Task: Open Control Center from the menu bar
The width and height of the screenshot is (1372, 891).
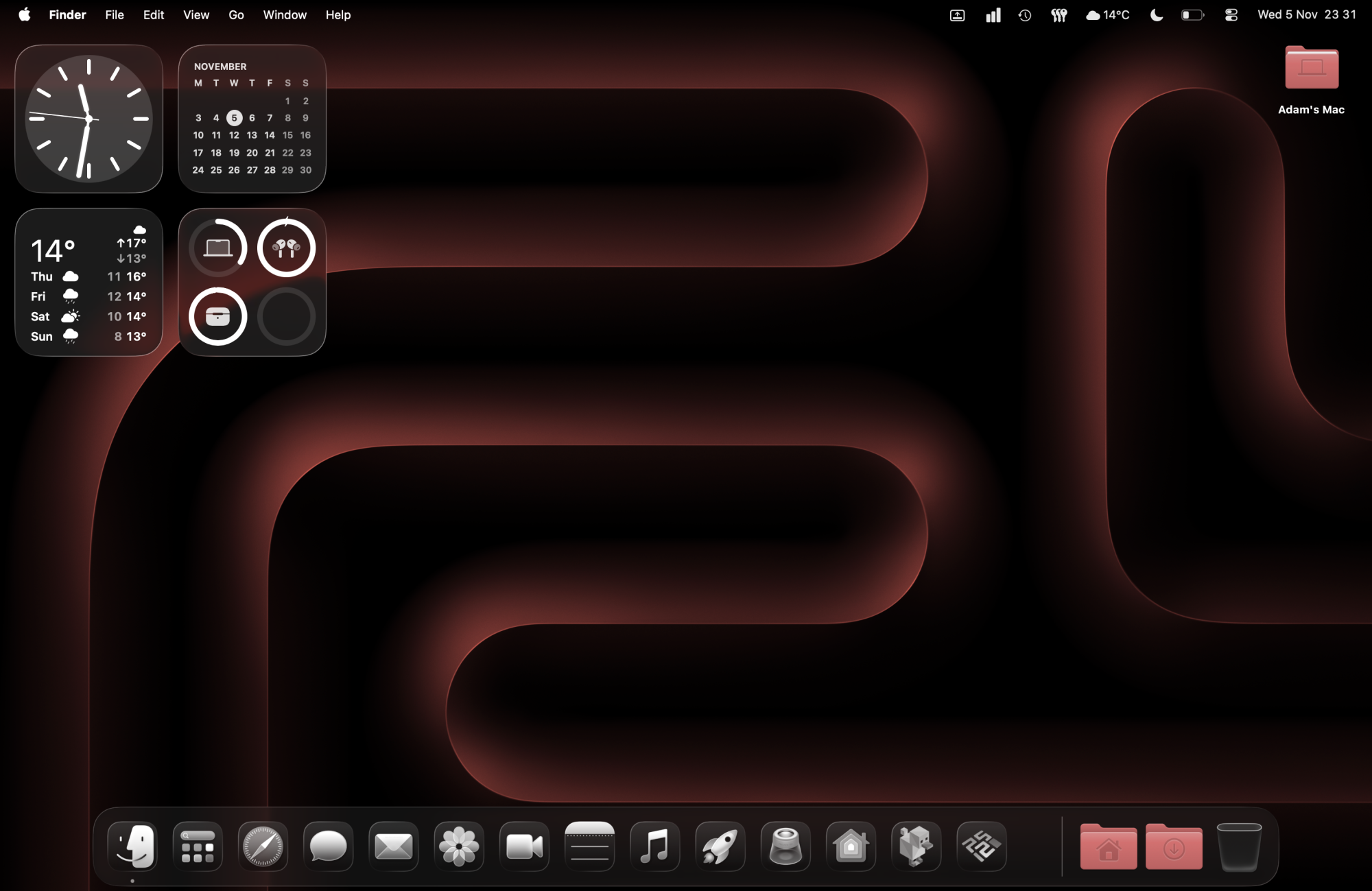Action: click(1230, 14)
